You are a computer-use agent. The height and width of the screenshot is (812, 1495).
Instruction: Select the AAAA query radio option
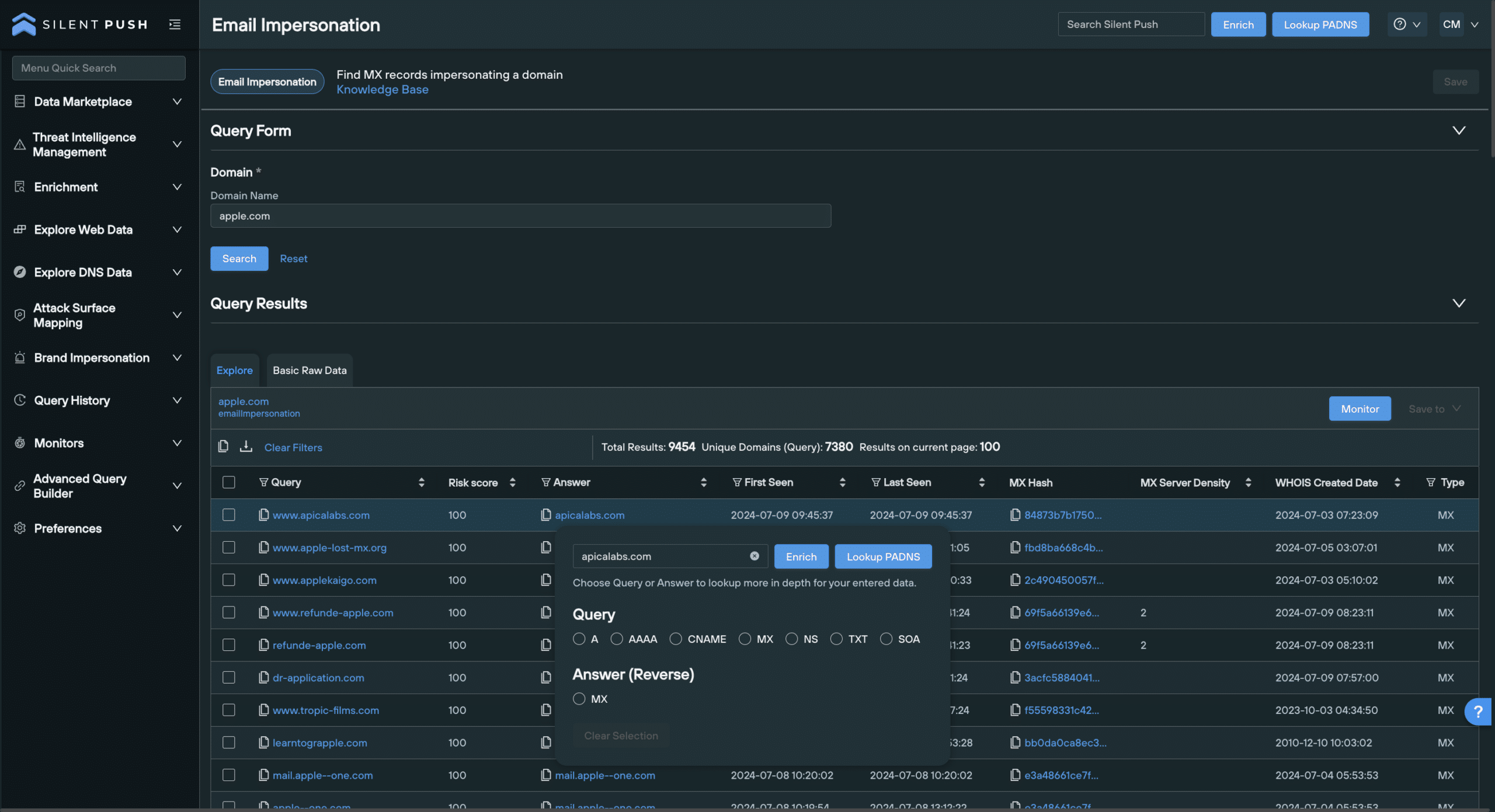617,639
